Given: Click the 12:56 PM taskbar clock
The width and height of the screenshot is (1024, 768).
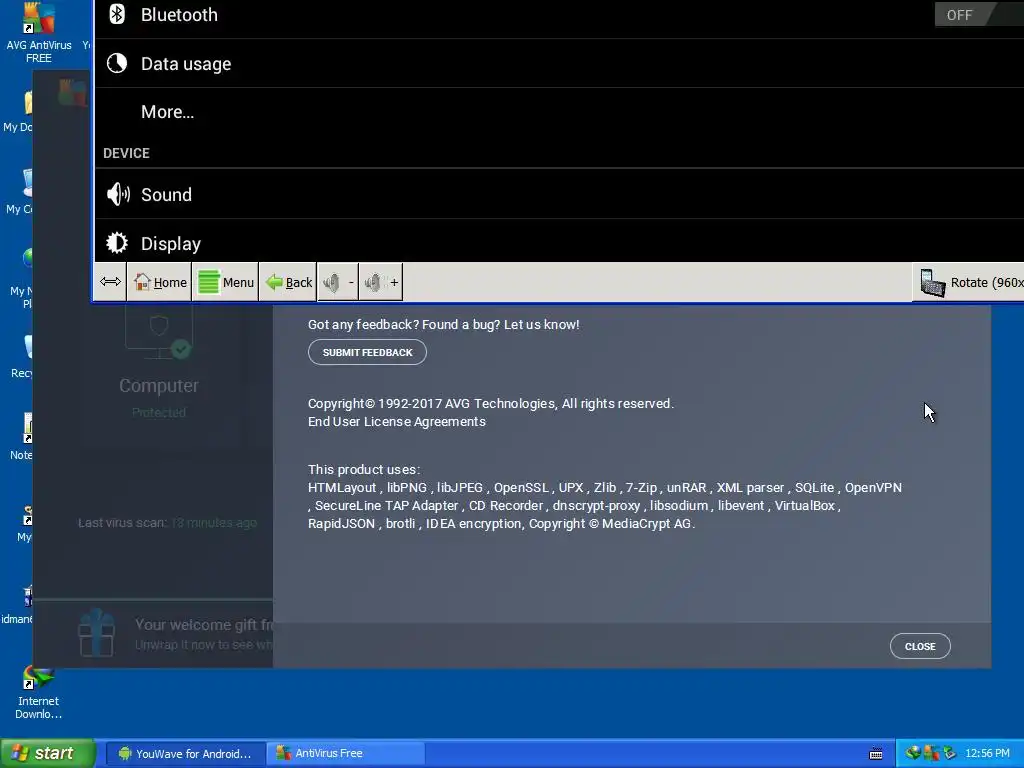Looking at the screenshot, I should (987, 754).
